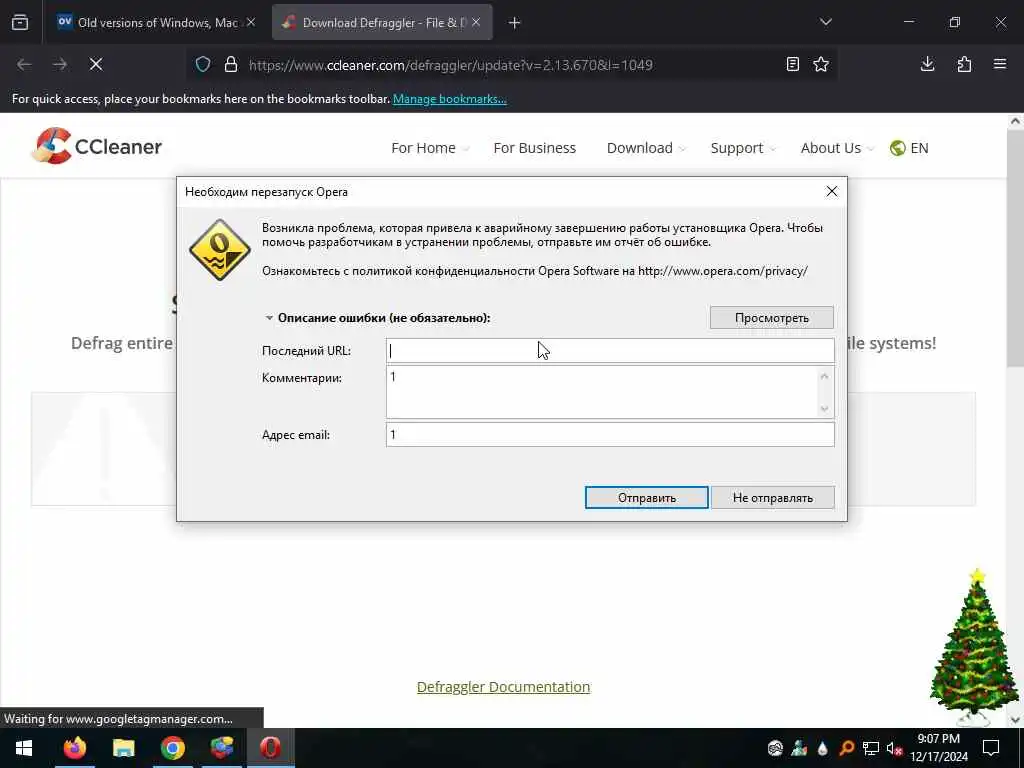Open Firefox from the taskbar
Screen dimensions: 1024x768
pos(74,748)
